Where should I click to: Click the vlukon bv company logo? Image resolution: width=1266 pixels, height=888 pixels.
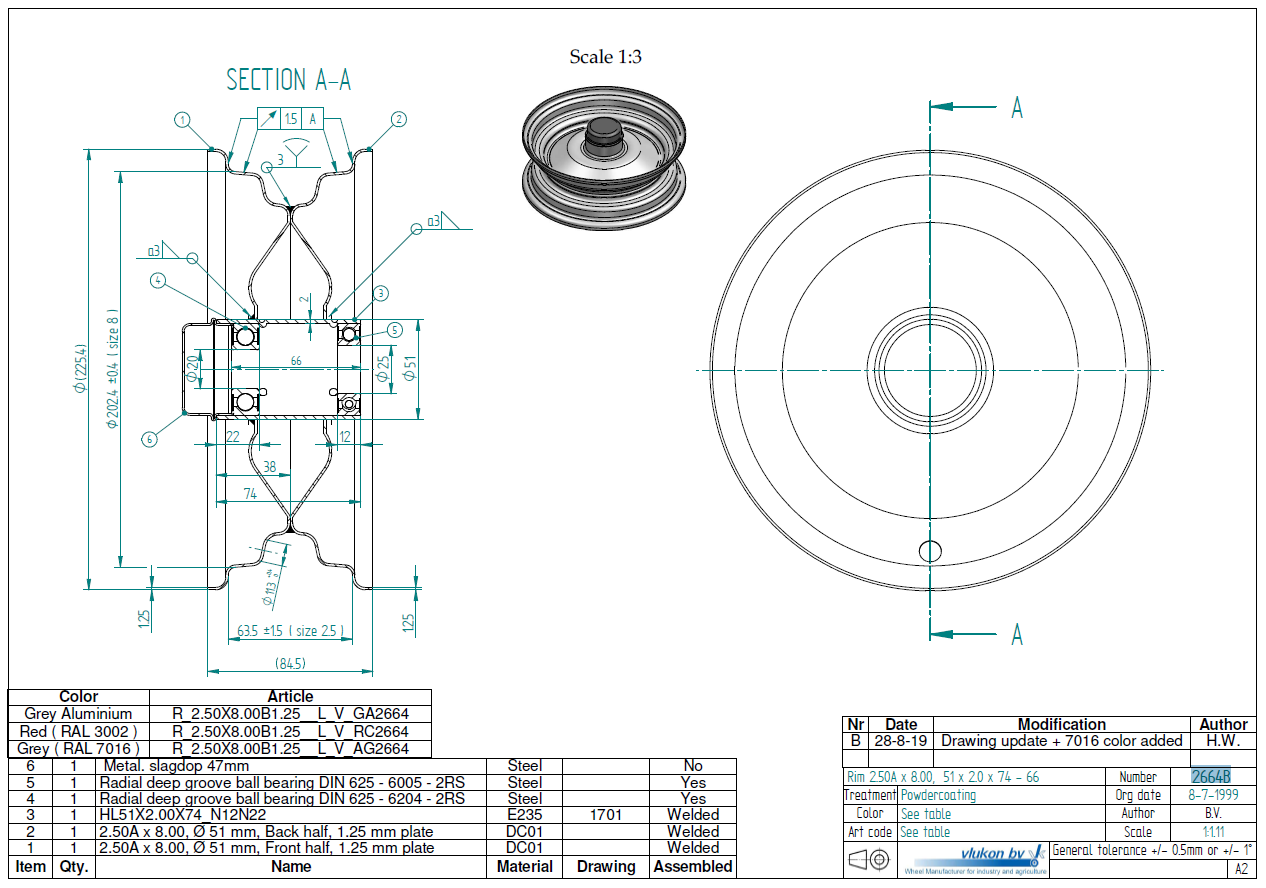pos(974,859)
